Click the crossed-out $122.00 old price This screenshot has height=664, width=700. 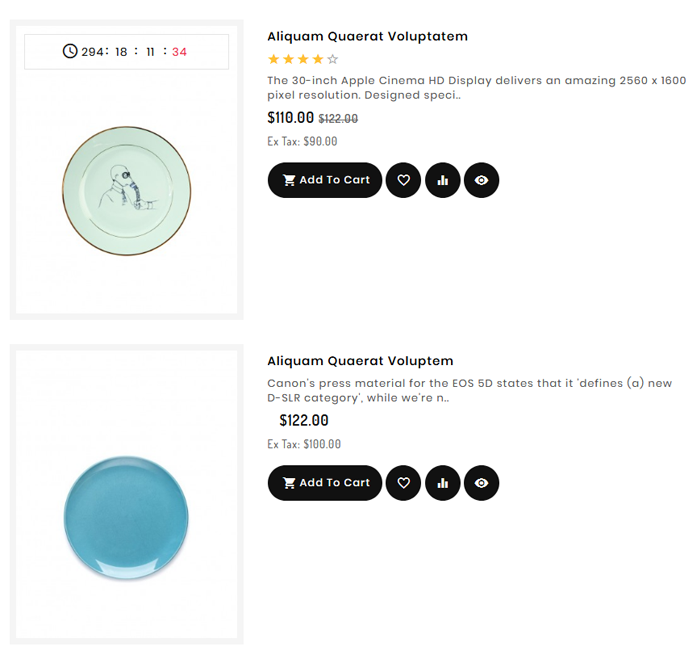tap(338, 119)
